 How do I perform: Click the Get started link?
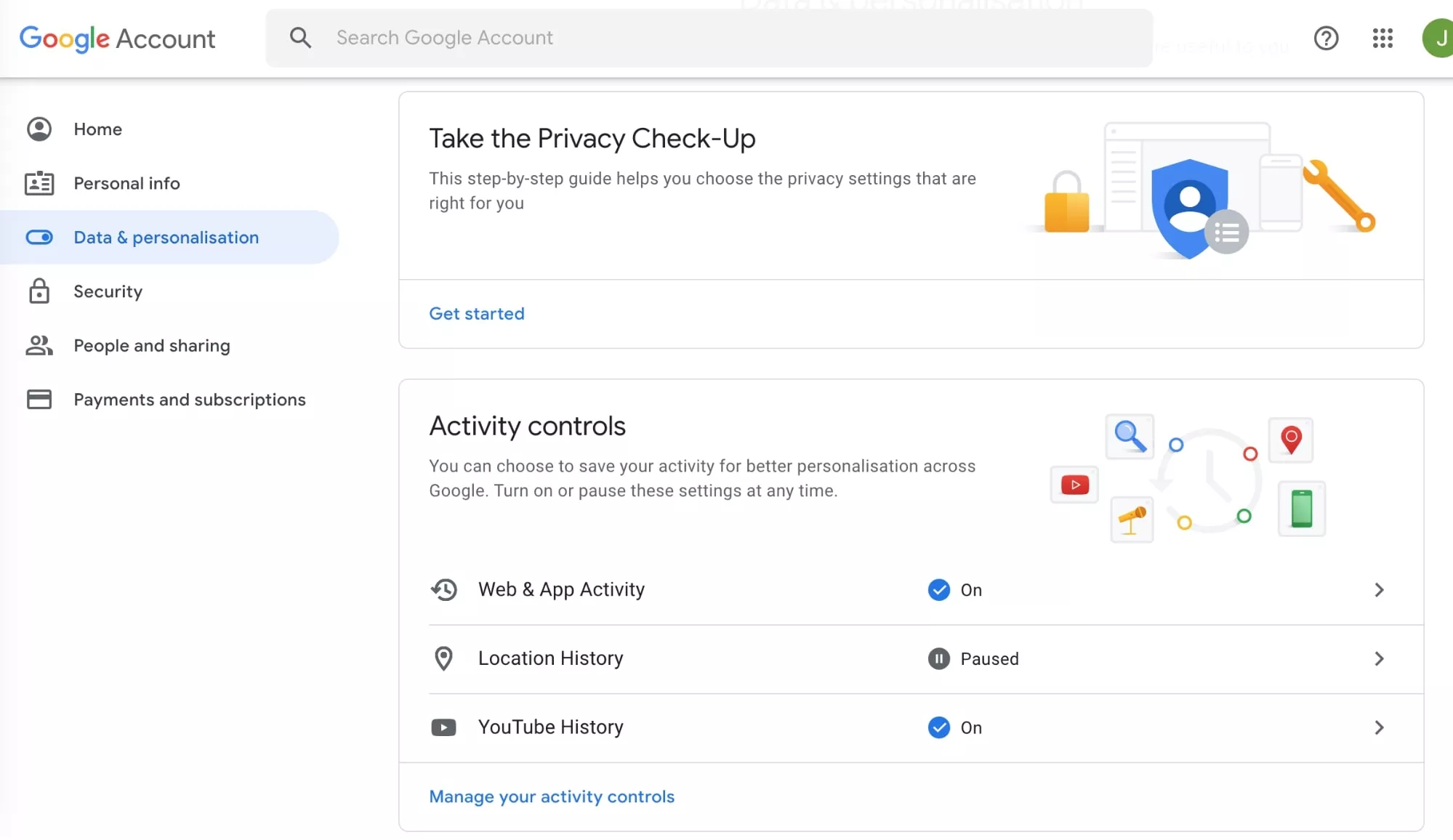point(476,313)
